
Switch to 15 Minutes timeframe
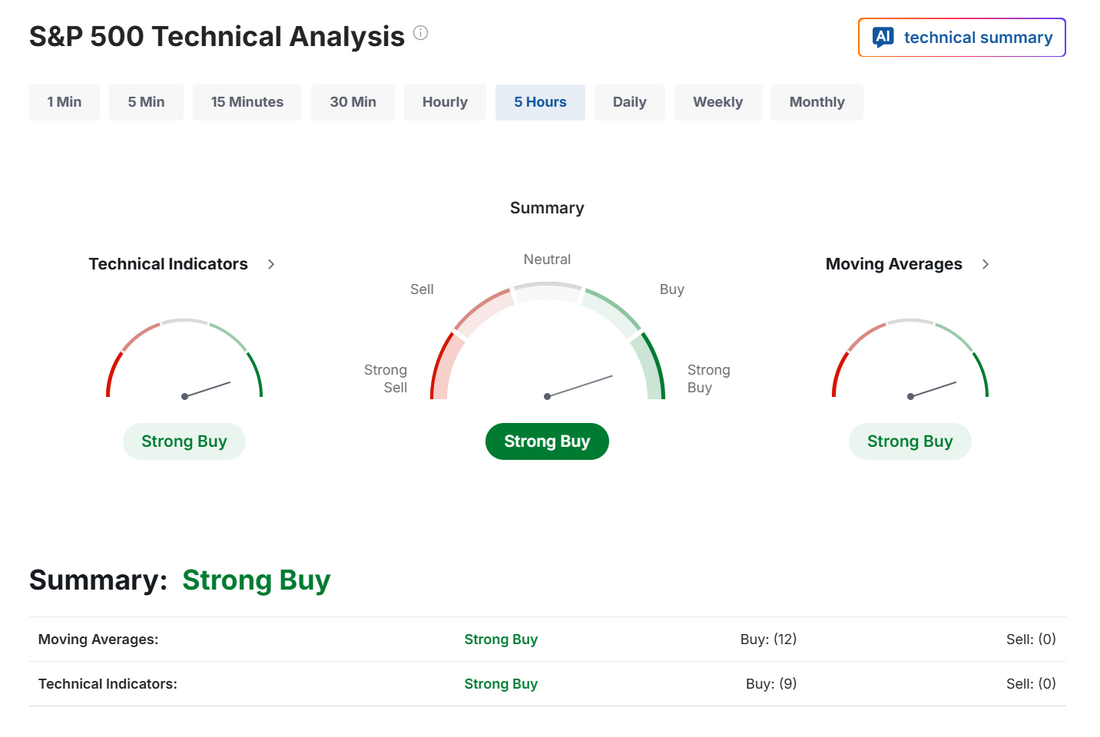[x=247, y=102]
